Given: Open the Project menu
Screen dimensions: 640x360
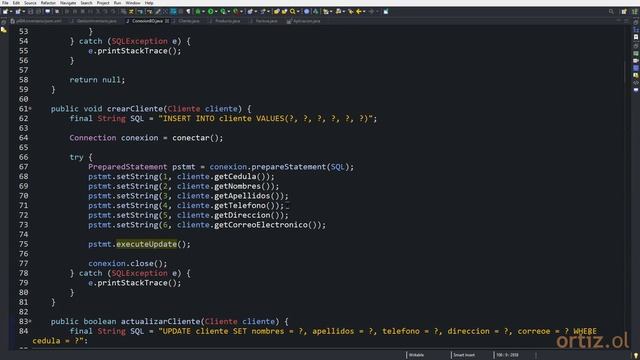Looking at the screenshot, I should pyautogui.click(x=103, y=3).
